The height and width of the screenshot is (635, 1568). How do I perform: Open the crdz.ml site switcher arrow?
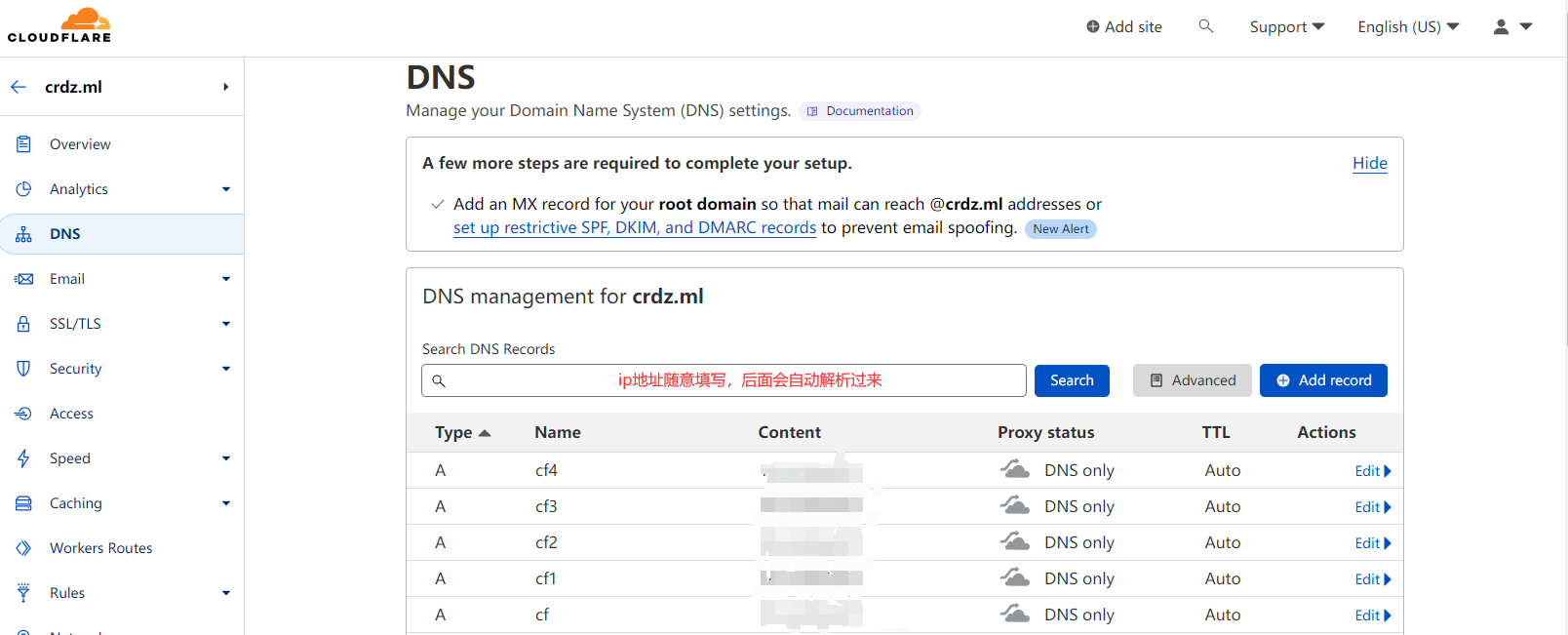226,87
